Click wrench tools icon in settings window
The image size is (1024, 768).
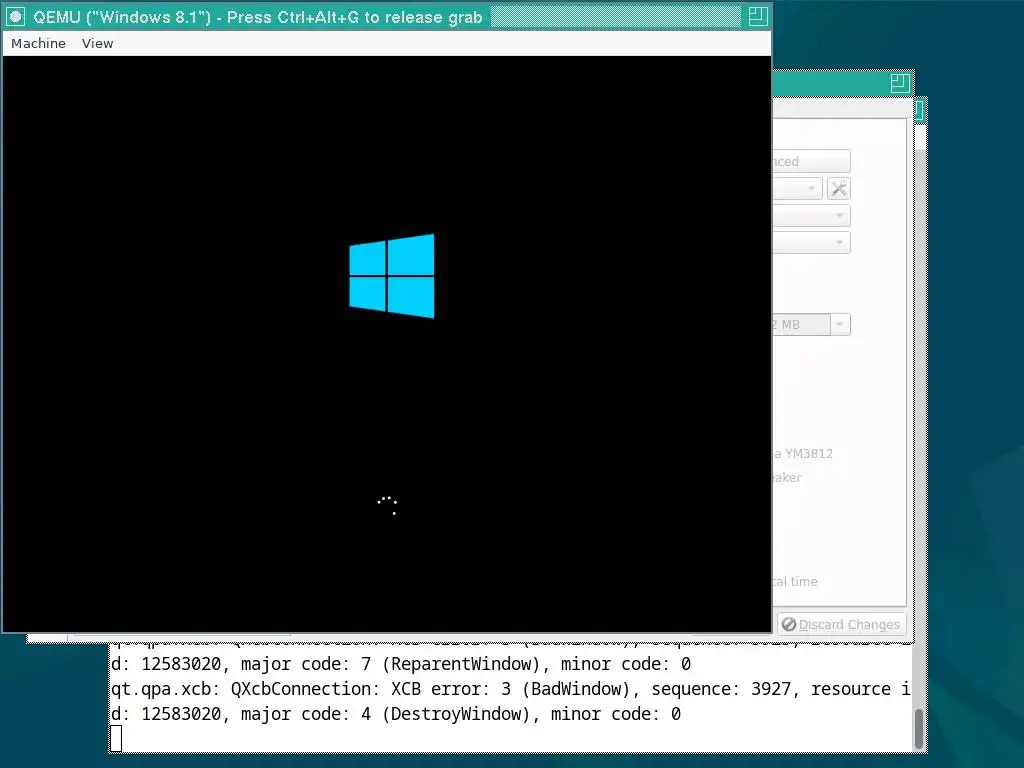[839, 189]
